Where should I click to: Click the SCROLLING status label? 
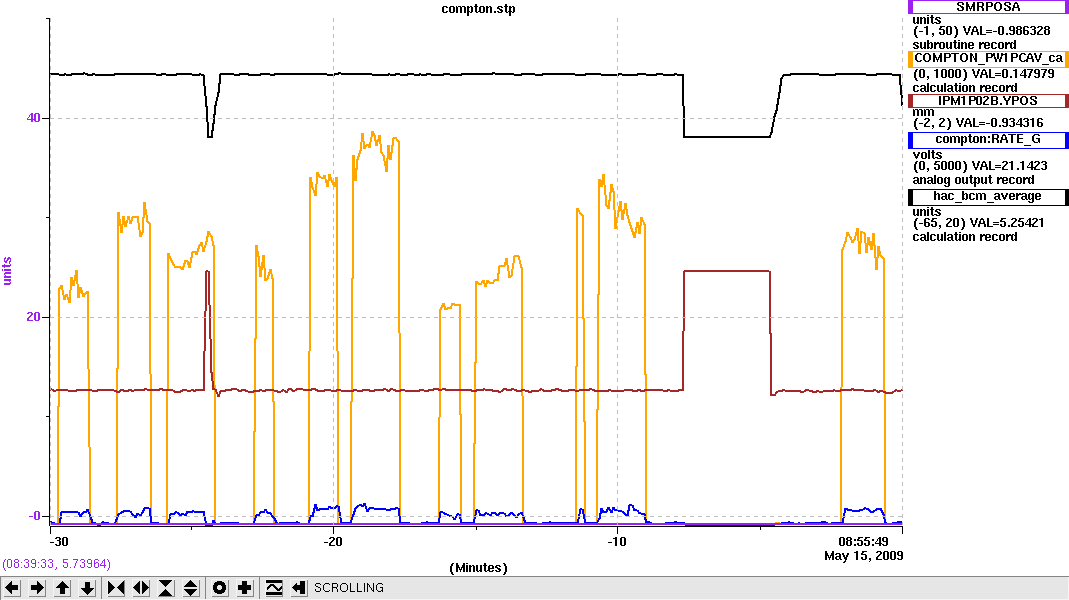[x=348, y=588]
